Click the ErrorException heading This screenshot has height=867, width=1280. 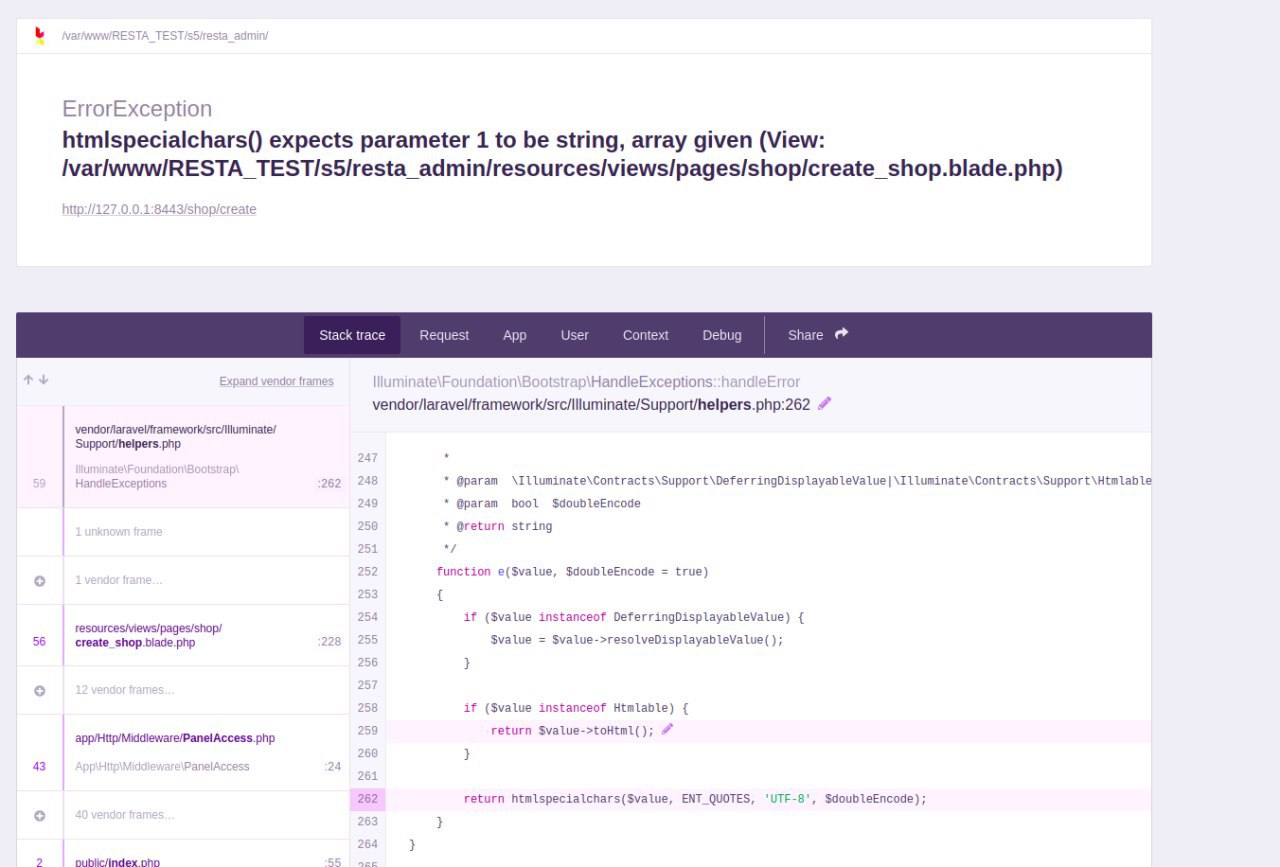tap(137, 109)
